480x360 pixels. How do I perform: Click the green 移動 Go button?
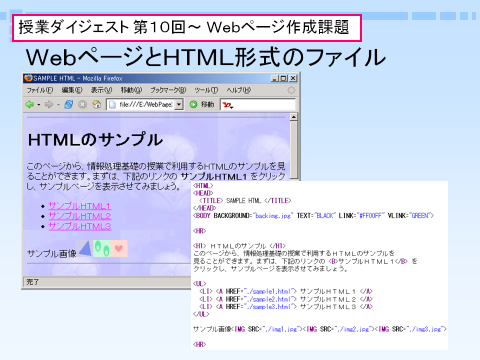pyautogui.click(x=202, y=104)
